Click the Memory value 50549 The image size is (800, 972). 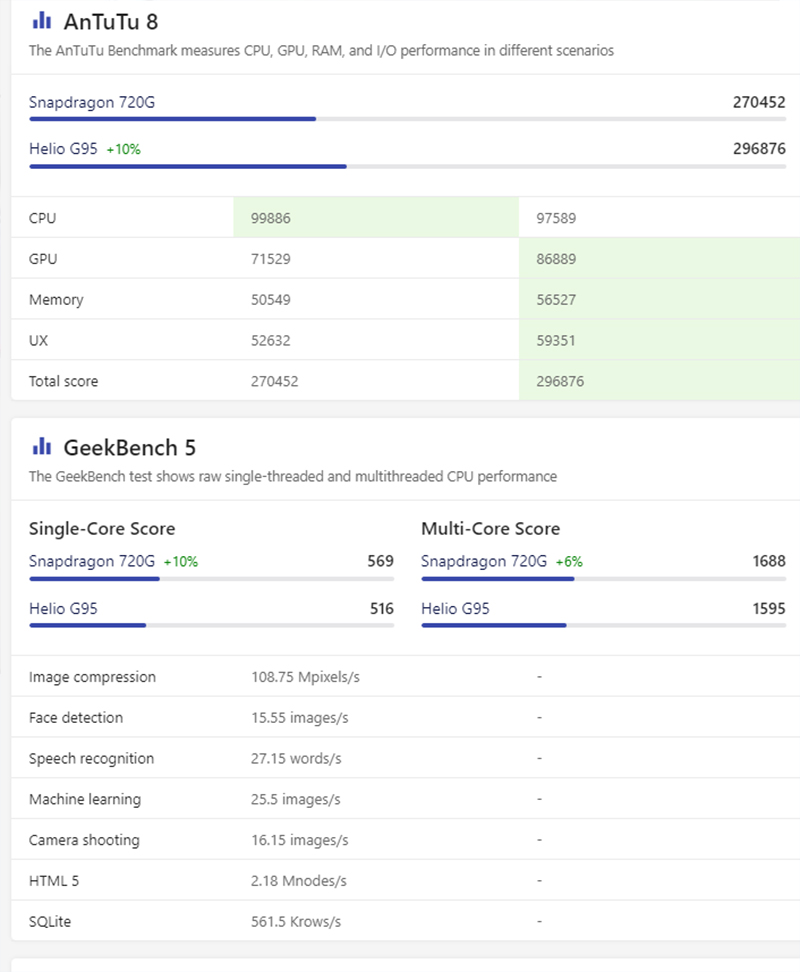pos(271,300)
